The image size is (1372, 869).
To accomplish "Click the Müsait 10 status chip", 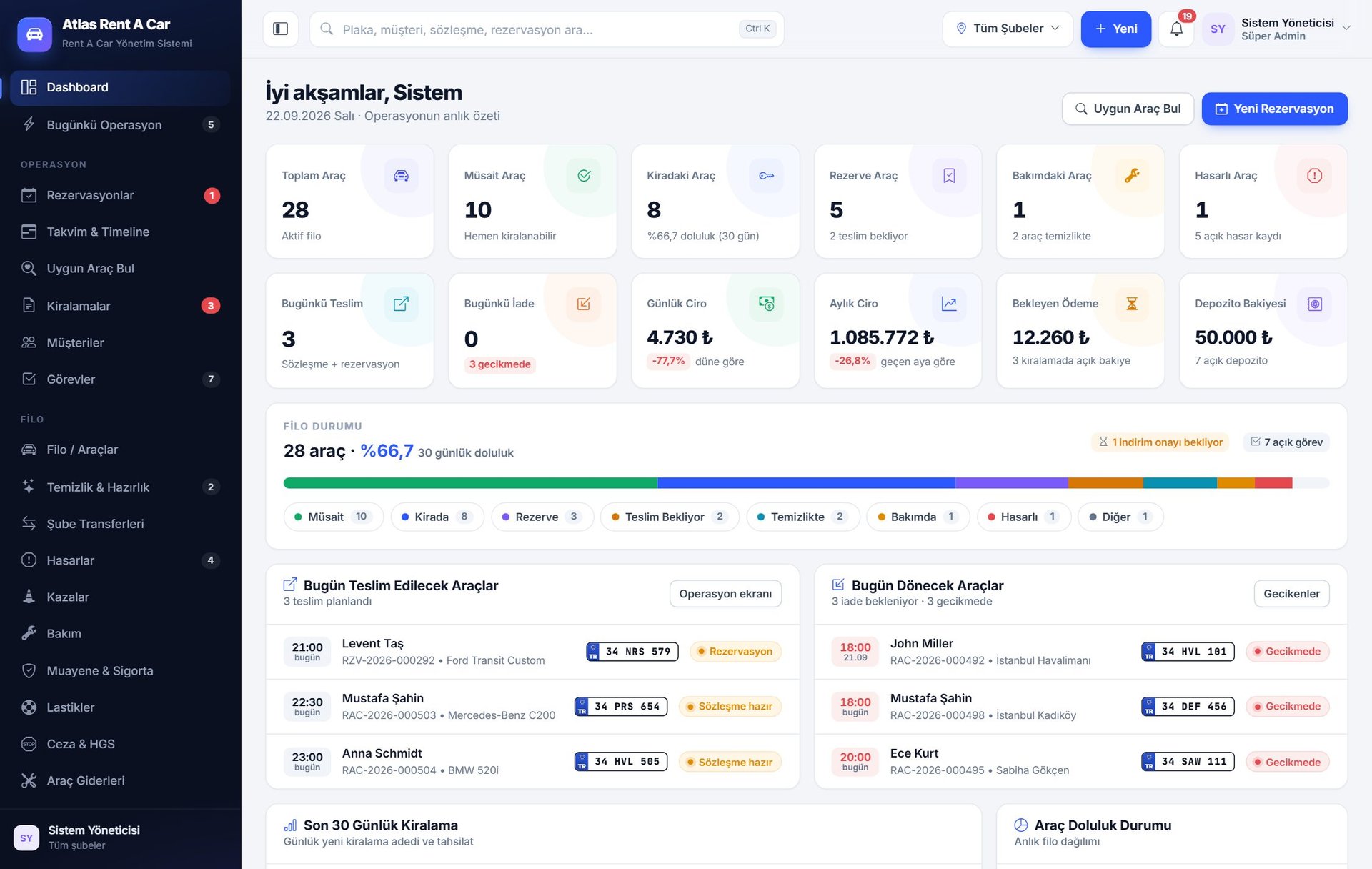I will click(x=334, y=517).
